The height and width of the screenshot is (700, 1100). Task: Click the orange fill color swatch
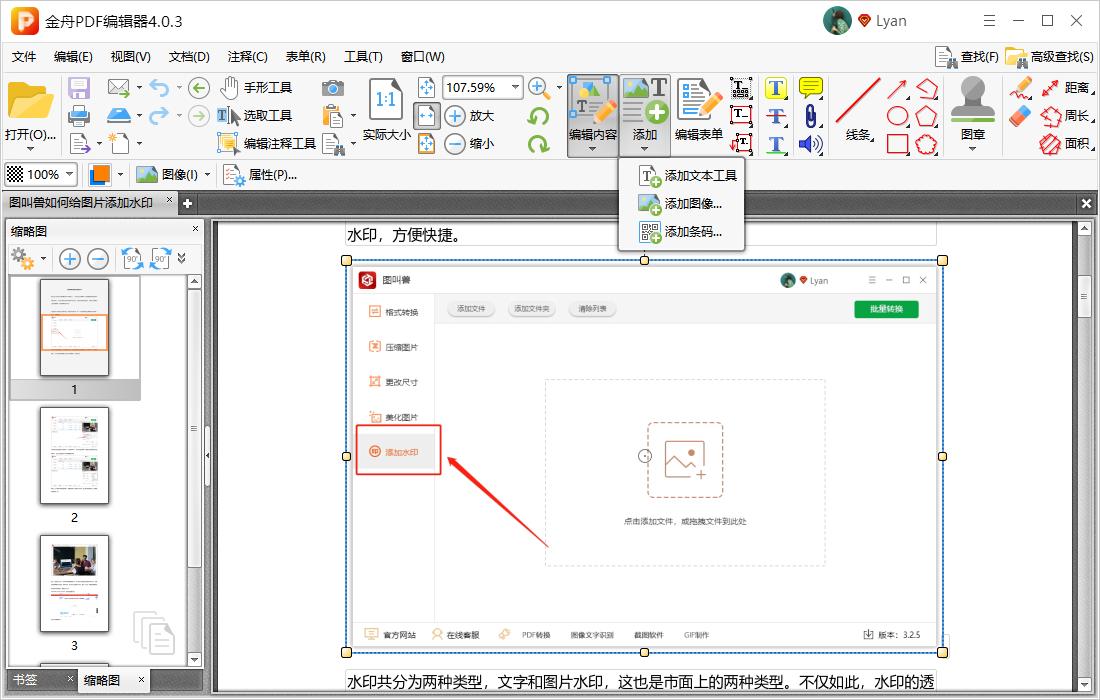click(x=103, y=174)
